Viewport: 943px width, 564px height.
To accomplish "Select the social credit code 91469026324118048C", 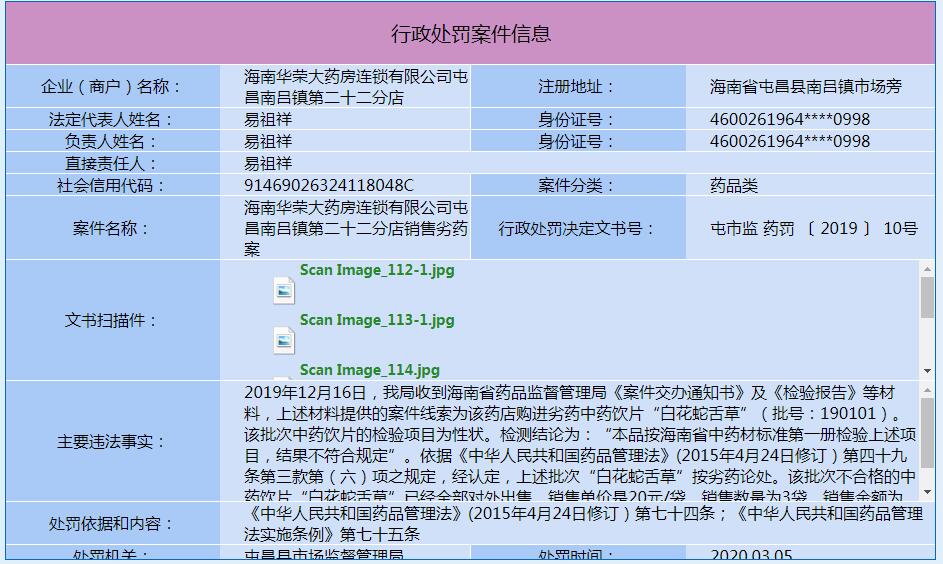I will (329, 185).
